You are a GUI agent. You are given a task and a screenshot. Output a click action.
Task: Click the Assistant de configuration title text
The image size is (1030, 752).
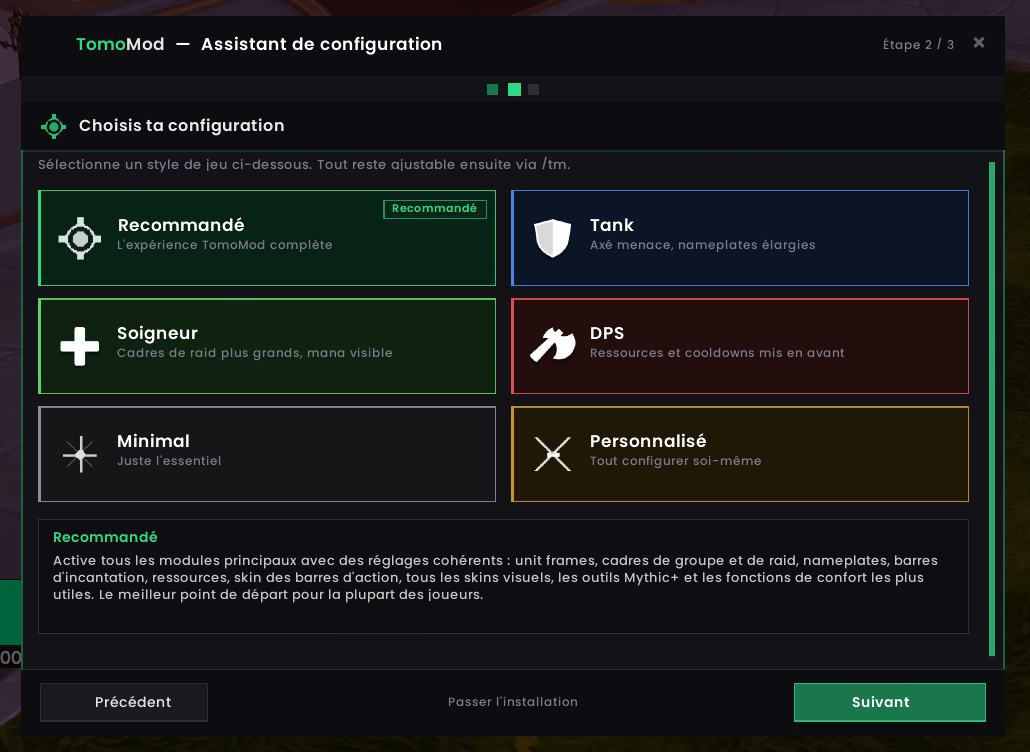coord(321,44)
